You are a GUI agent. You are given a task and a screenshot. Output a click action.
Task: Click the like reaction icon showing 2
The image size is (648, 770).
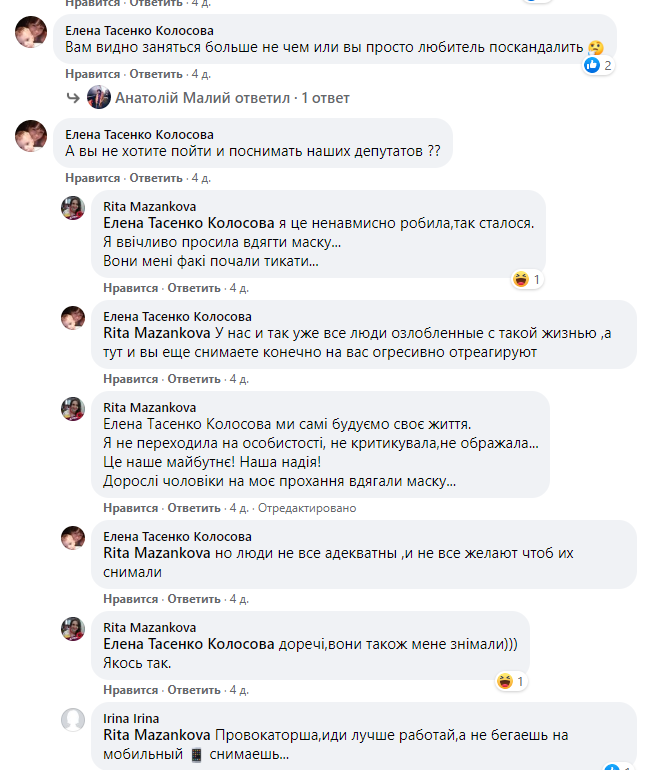pos(592,66)
